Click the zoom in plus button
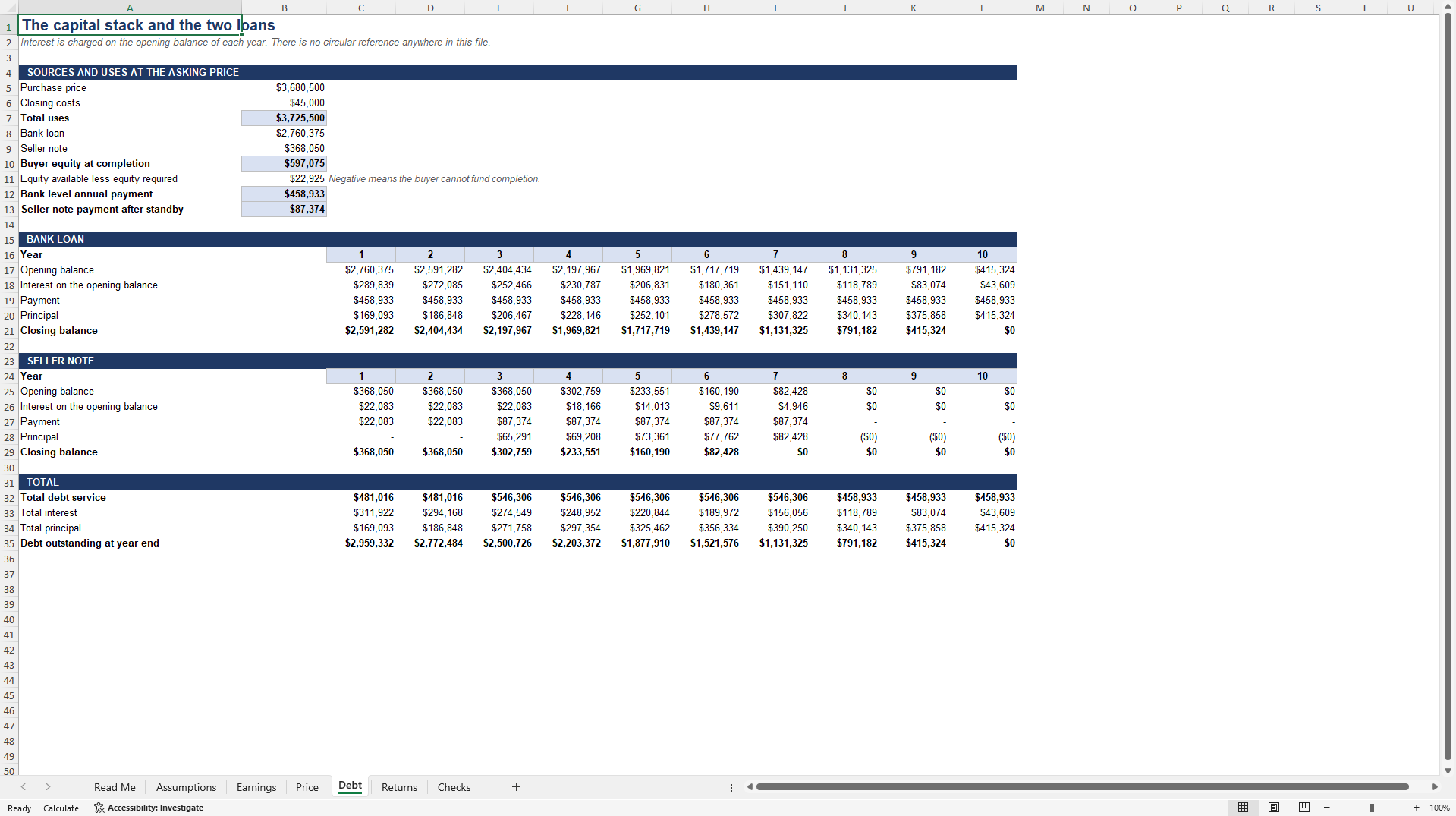The width and height of the screenshot is (1456, 816). click(1416, 808)
